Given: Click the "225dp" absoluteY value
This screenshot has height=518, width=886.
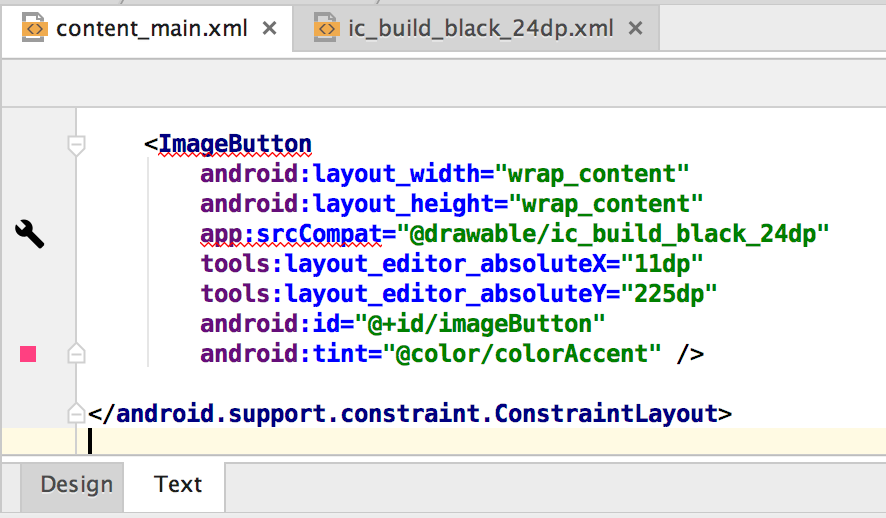Looking at the screenshot, I should pyautogui.click(x=670, y=293).
